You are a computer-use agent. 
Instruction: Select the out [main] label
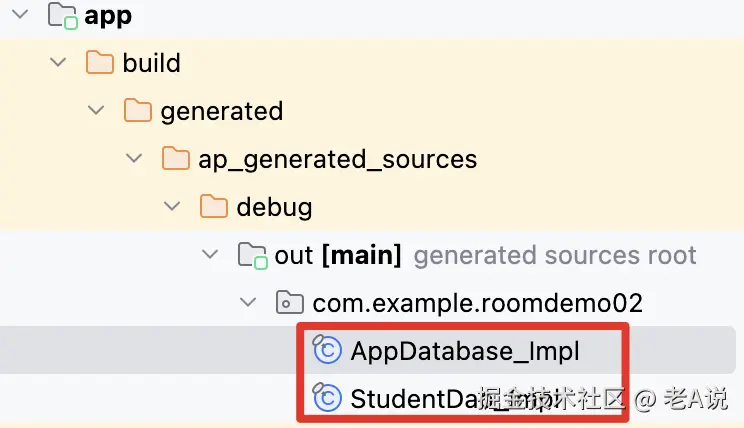click(x=338, y=255)
